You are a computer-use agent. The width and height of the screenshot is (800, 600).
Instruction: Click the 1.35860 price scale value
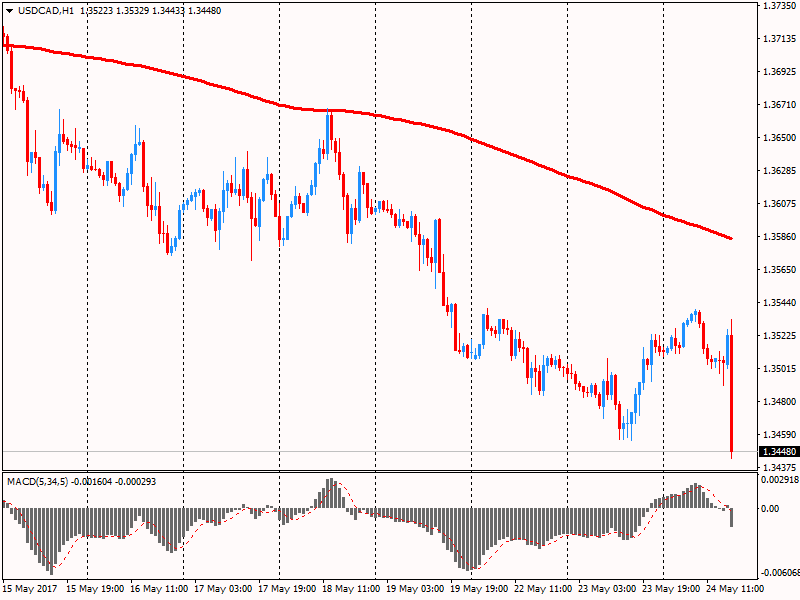(x=779, y=237)
